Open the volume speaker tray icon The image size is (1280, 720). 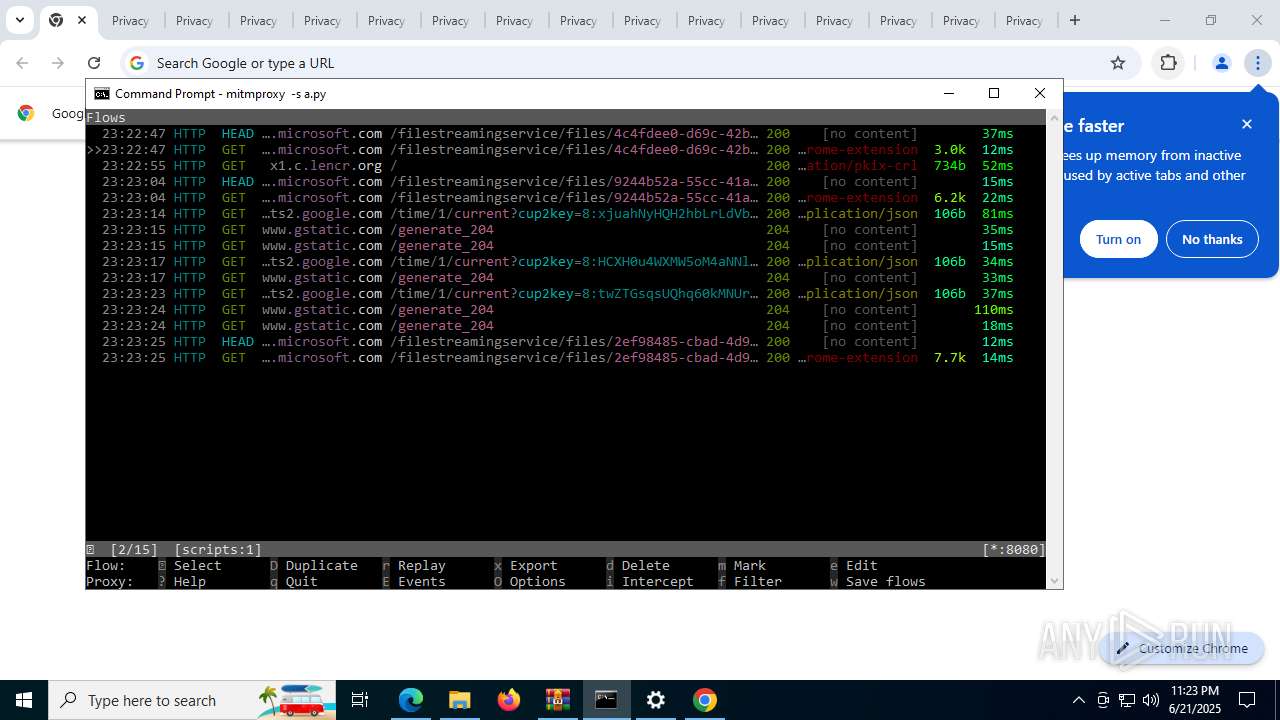1150,700
